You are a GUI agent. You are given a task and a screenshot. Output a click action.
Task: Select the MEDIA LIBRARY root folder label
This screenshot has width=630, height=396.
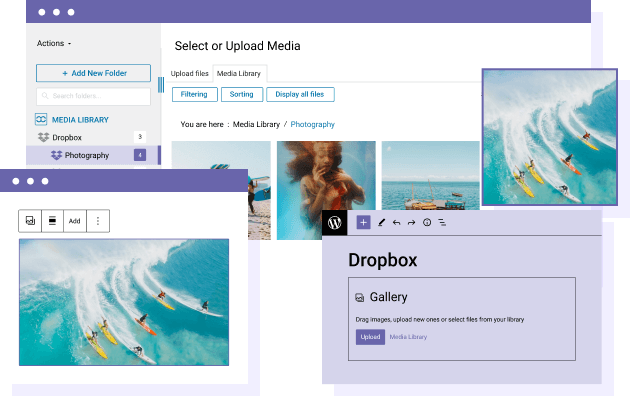(80, 120)
